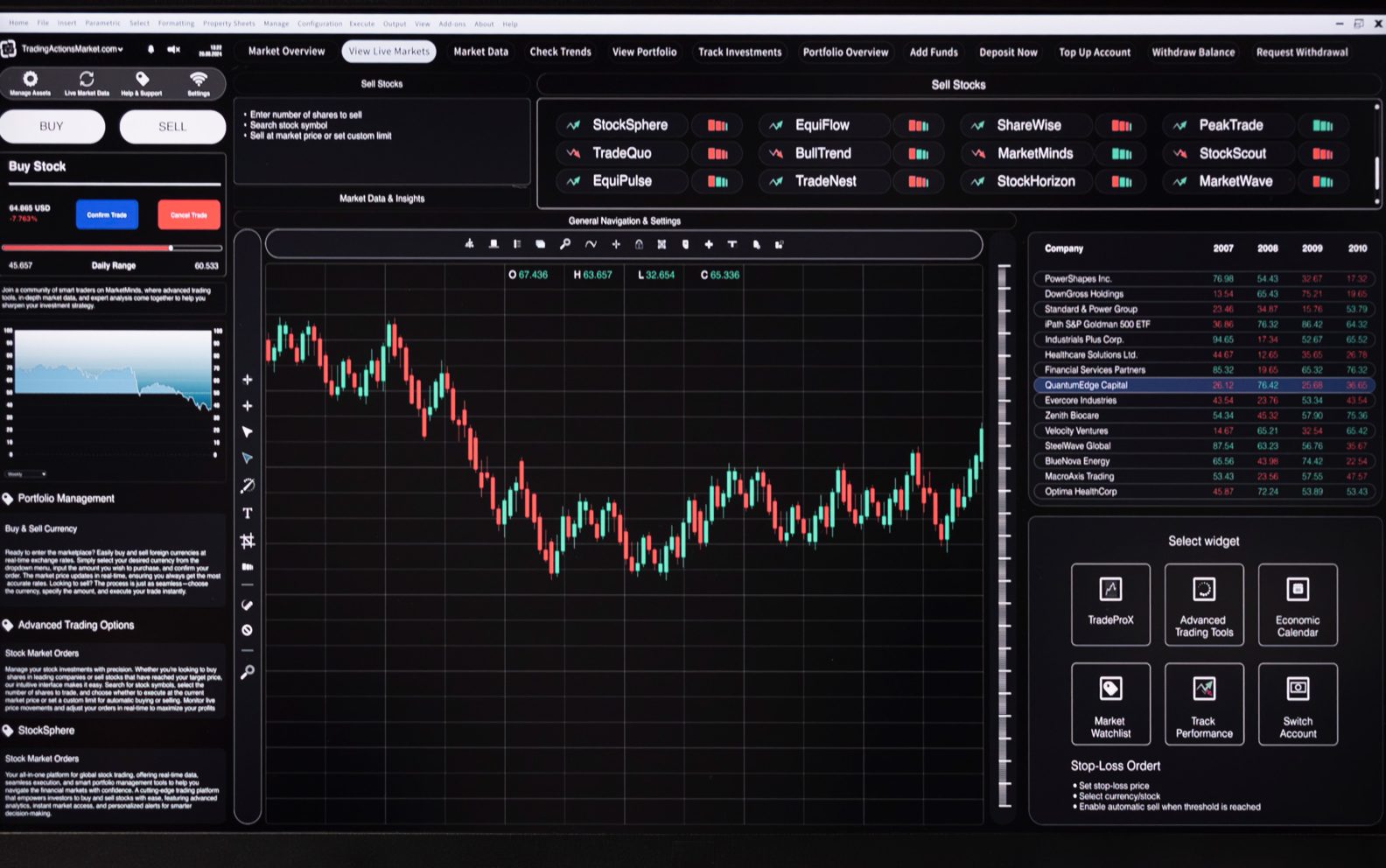Click the curve line tool in chart toolbar
The height and width of the screenshot is (868, 1386).
(x=591, y=245)
